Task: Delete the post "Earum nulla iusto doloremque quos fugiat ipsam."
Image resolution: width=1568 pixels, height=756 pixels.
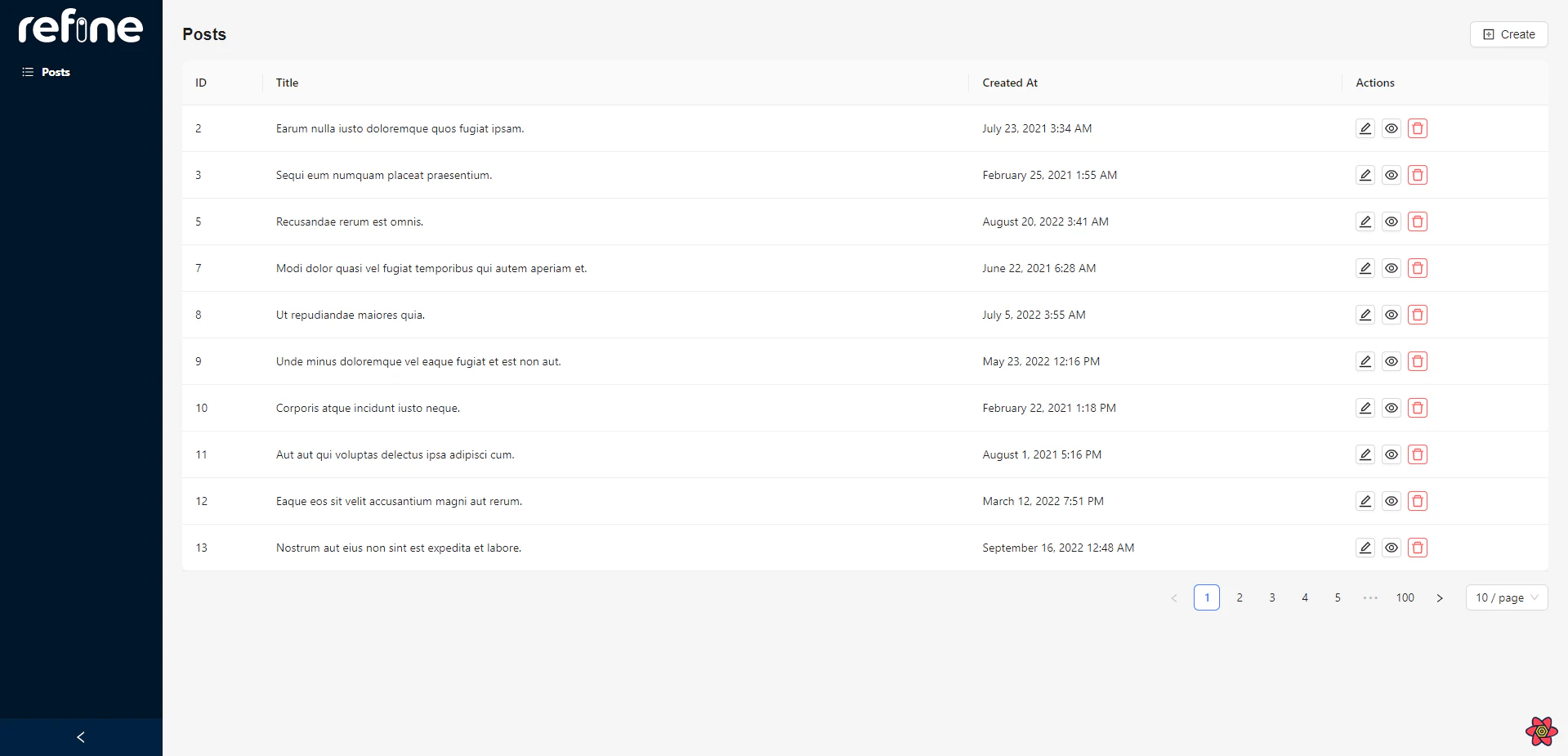Action: (x=1418, y=128)
